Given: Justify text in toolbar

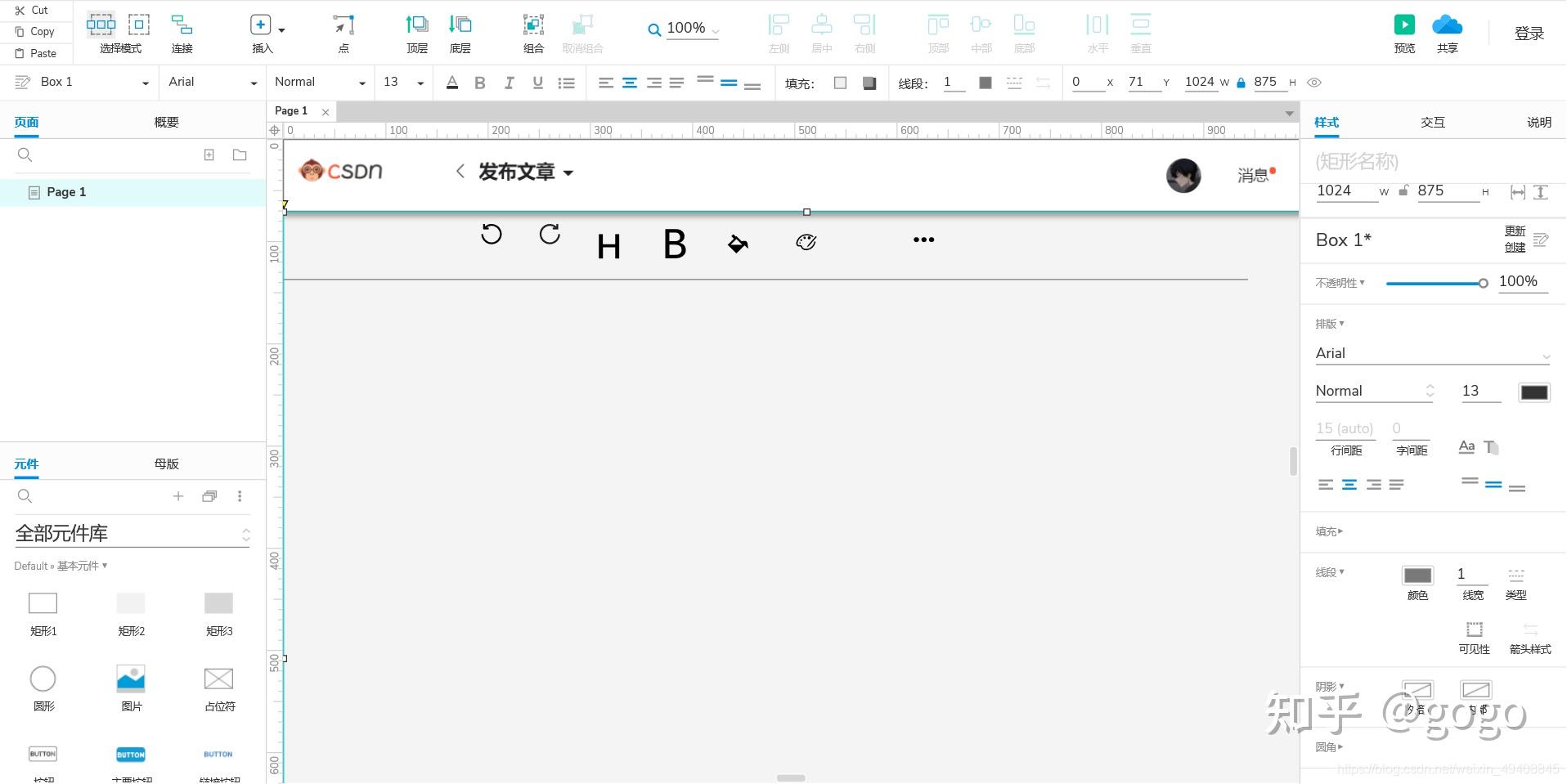Looking at the screenshot, I should [x=676, y=83].
